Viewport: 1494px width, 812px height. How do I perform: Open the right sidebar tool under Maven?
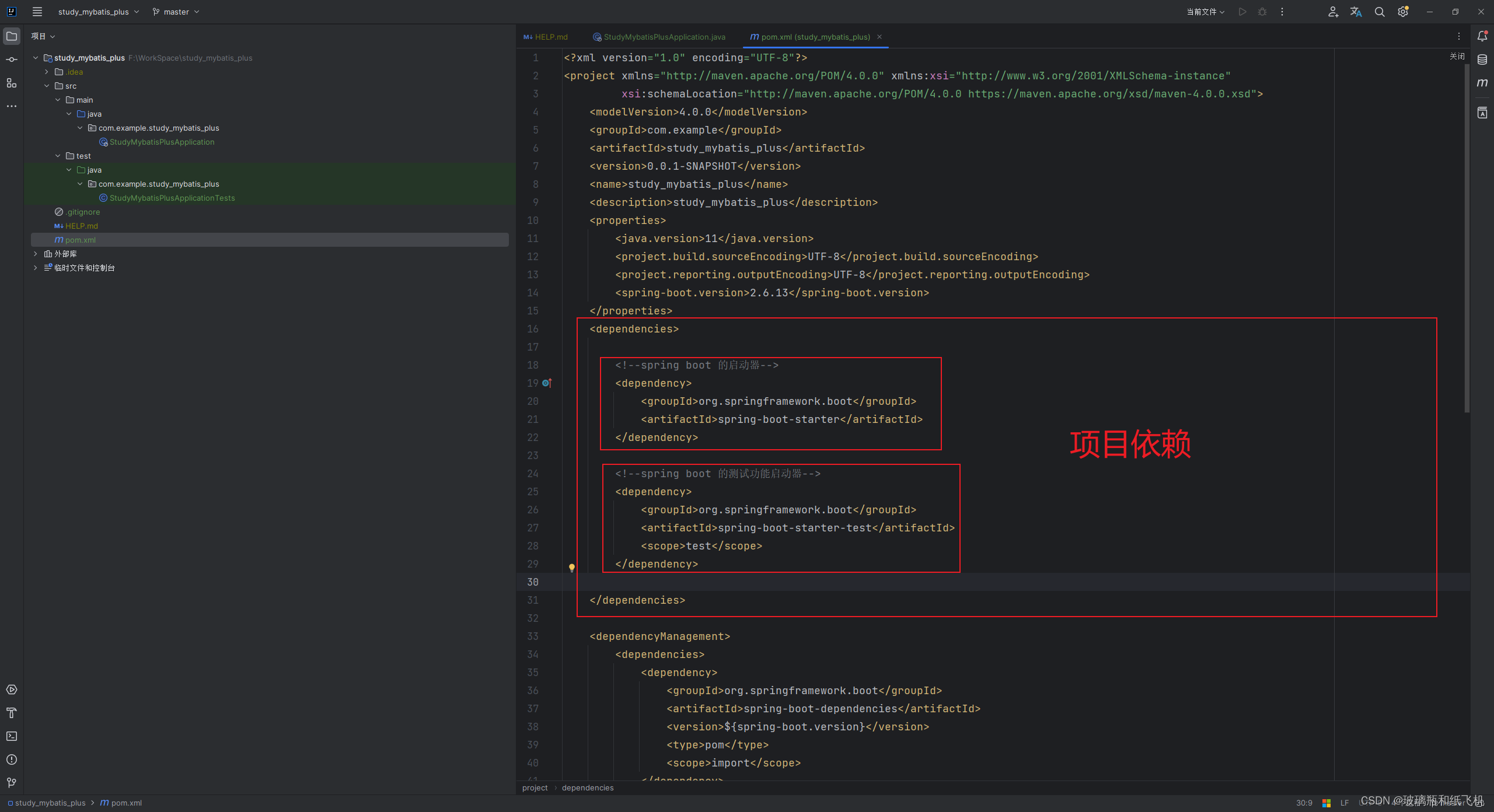pos(1482,113)
